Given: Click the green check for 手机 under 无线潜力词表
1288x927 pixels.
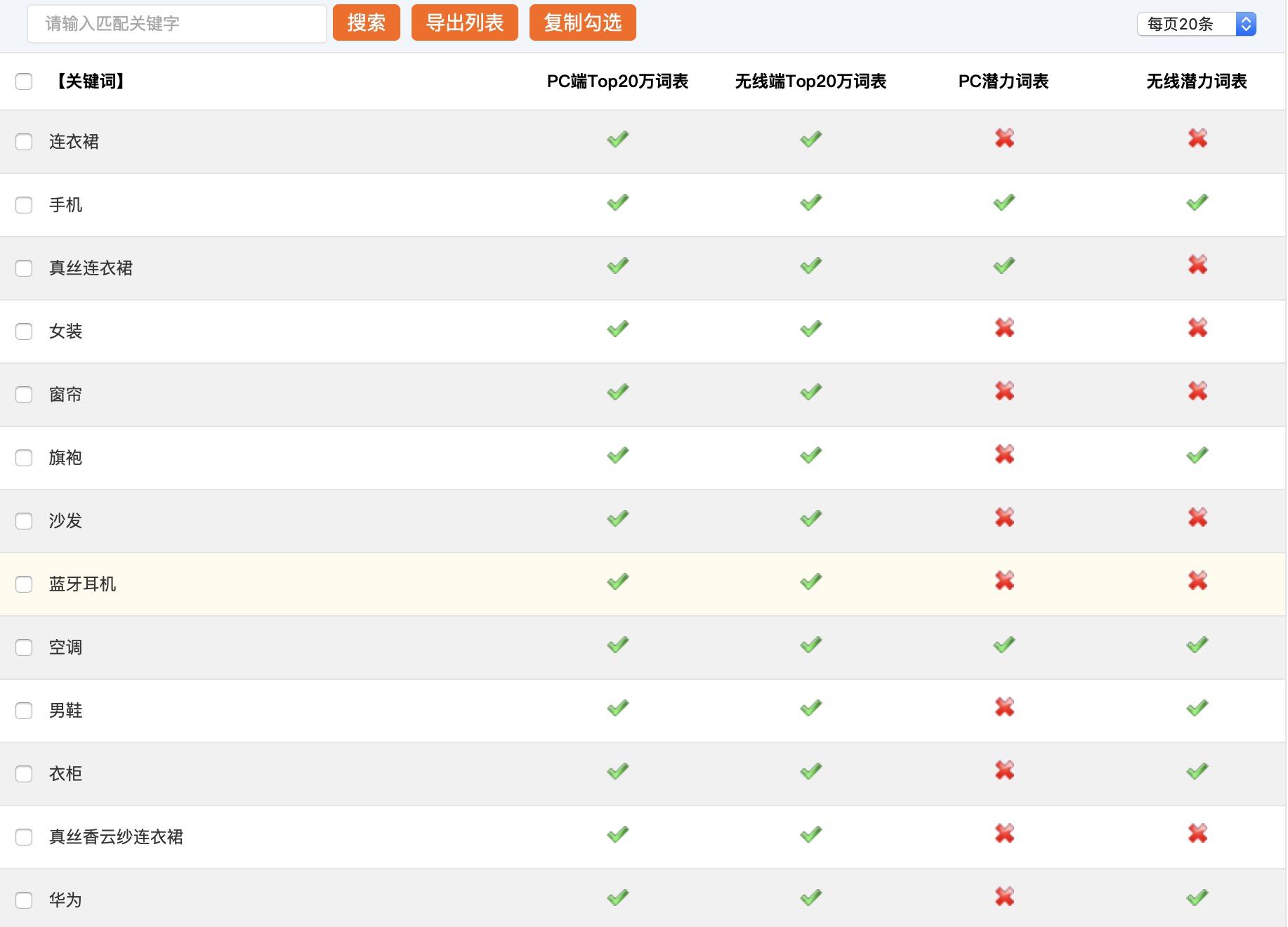Looking at the screenshot, I should coord(1197,202).
